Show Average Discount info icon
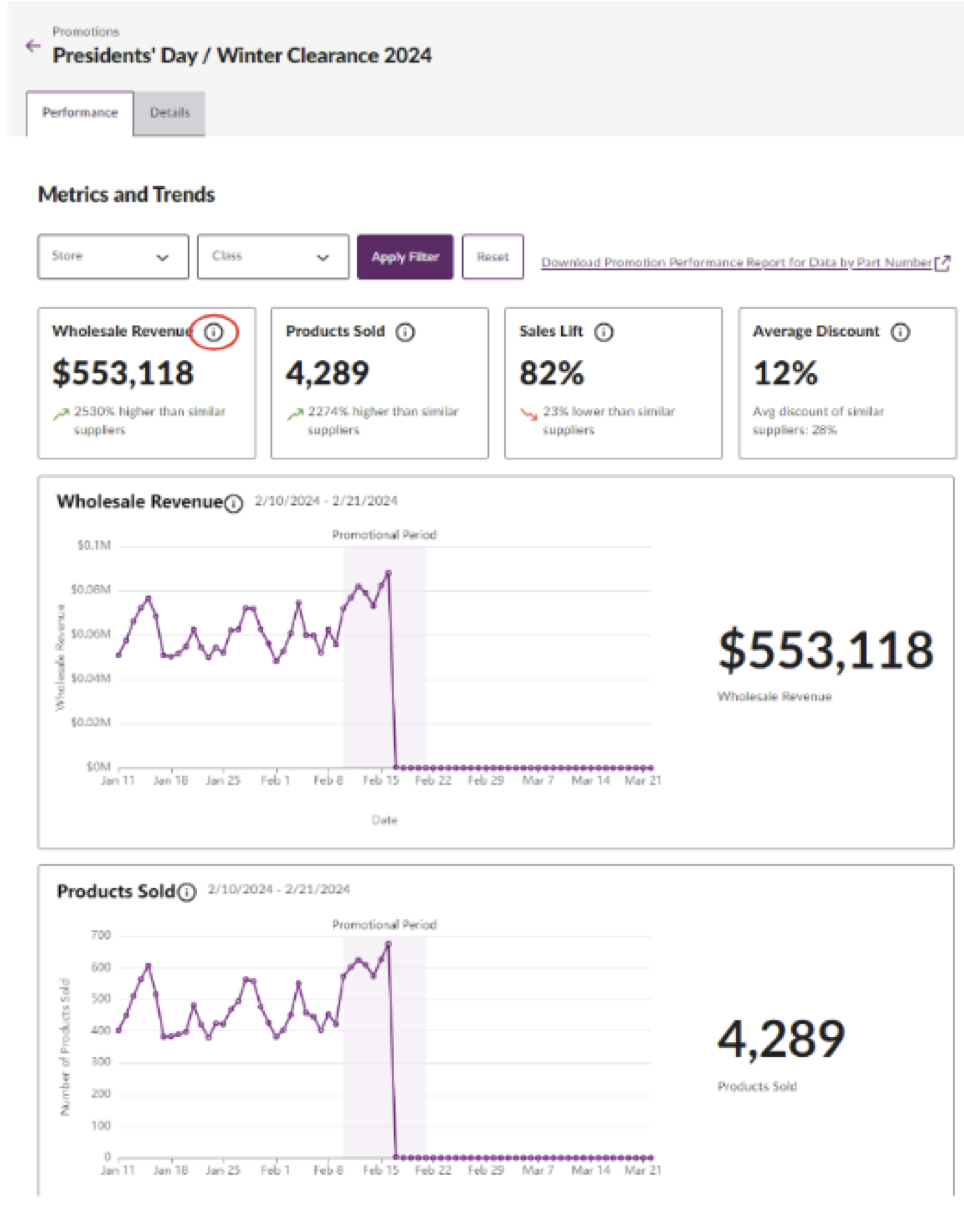964x1206 pixels. (900, 332)
